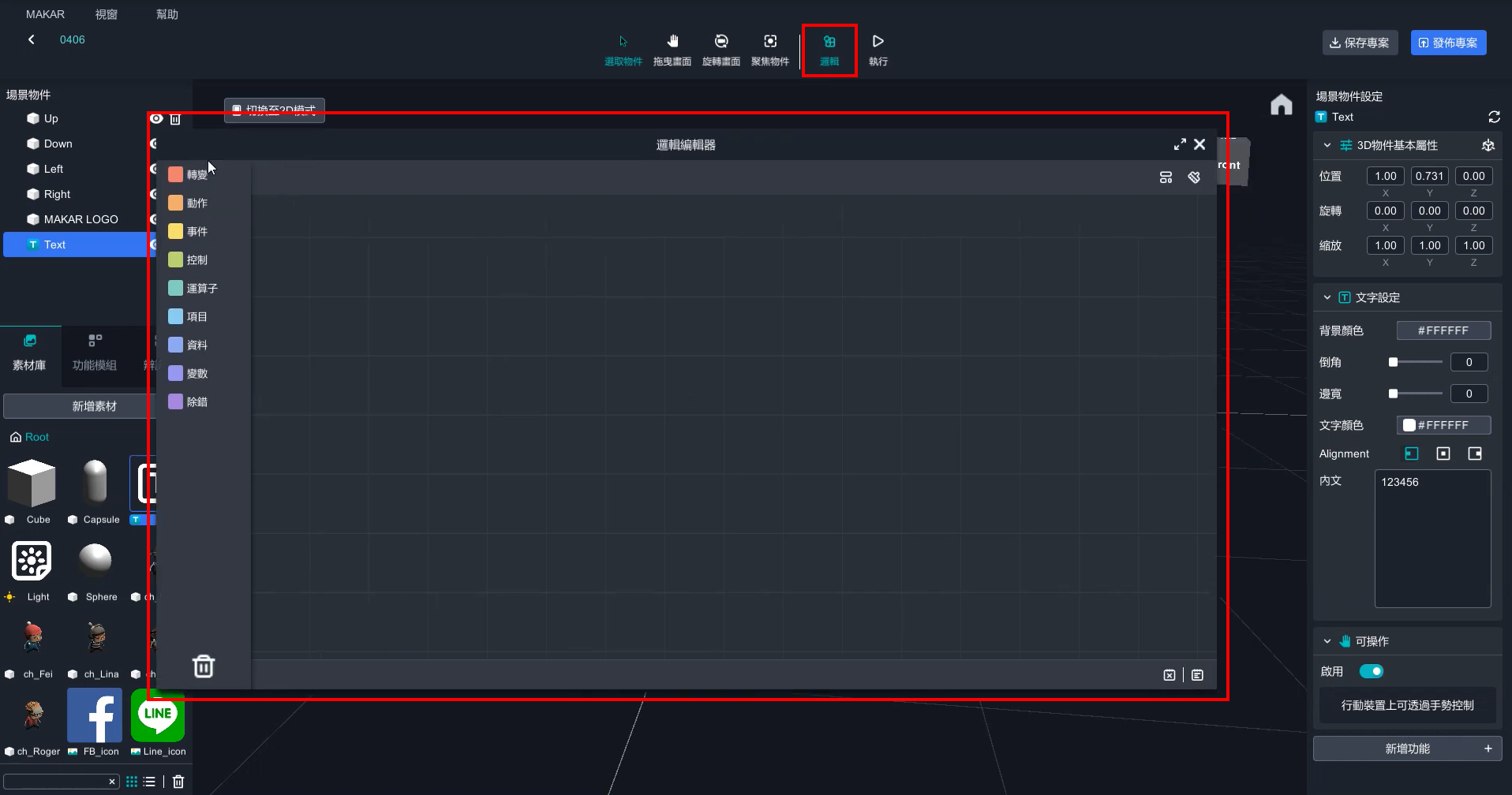Image resolution: width=1512 pixels, height=795 pixels.
Task: Open the 運算子 block category
Action: click(193, 288)
